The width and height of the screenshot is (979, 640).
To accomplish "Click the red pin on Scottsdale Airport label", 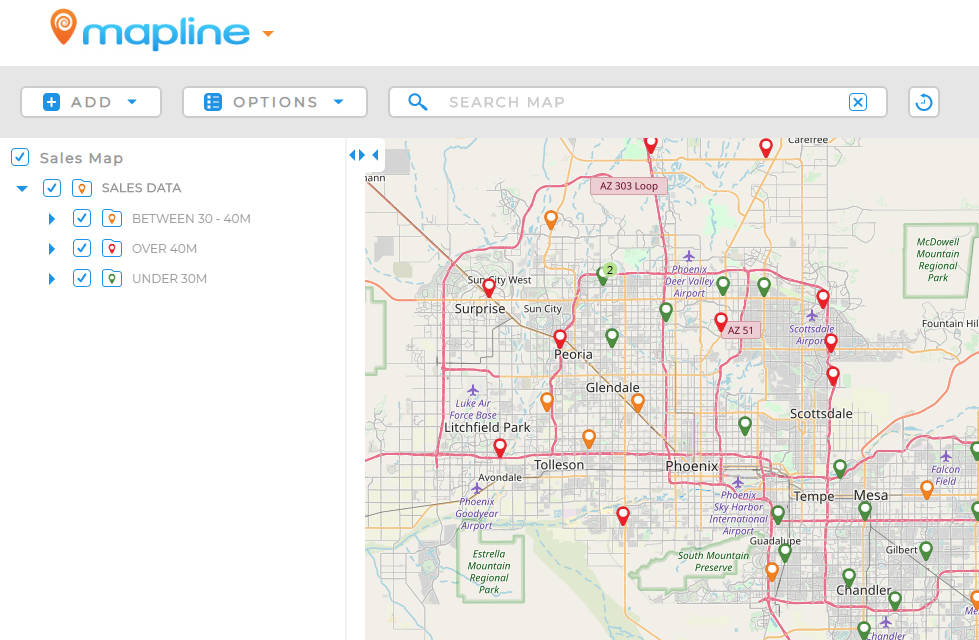I will 831,342.
